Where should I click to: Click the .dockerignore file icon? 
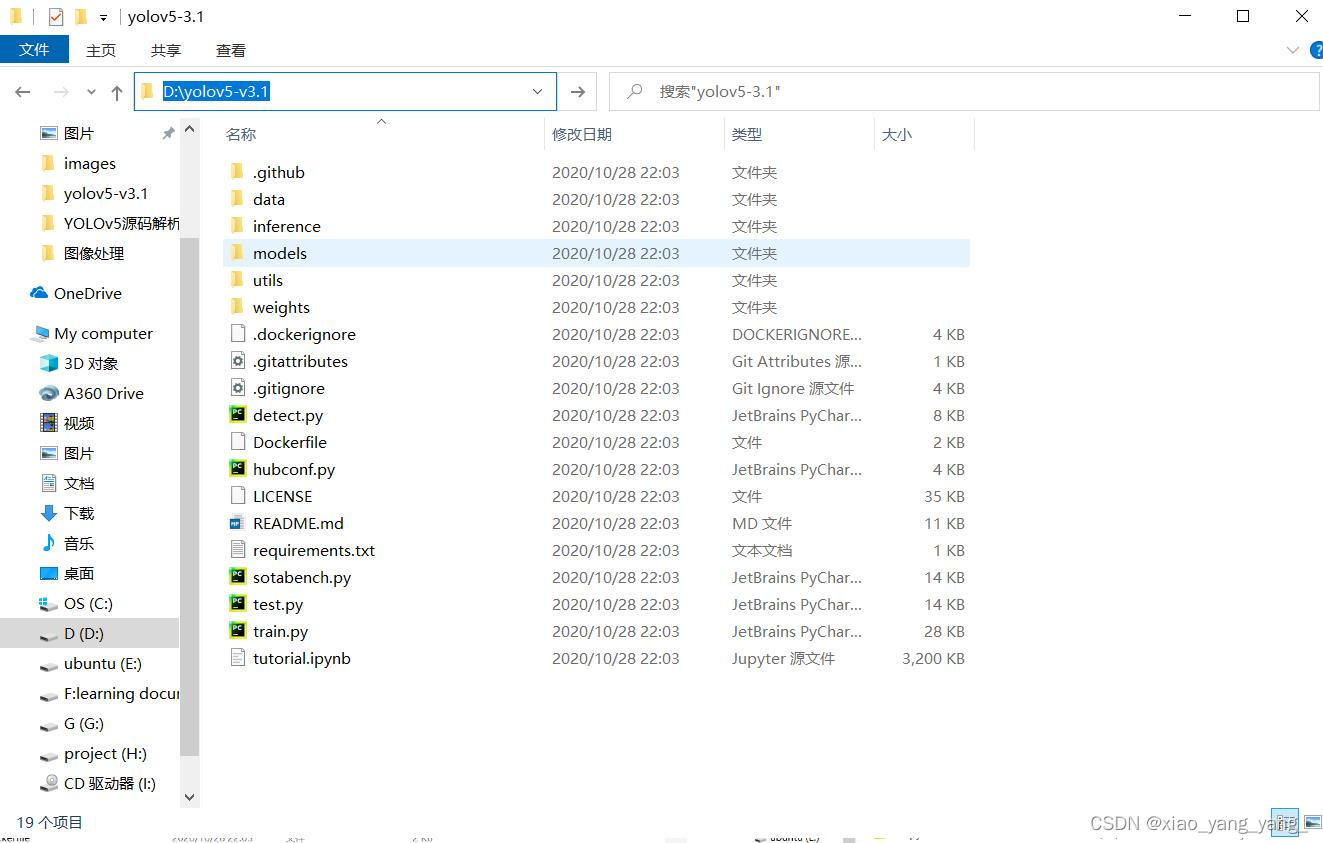[237, 334]
